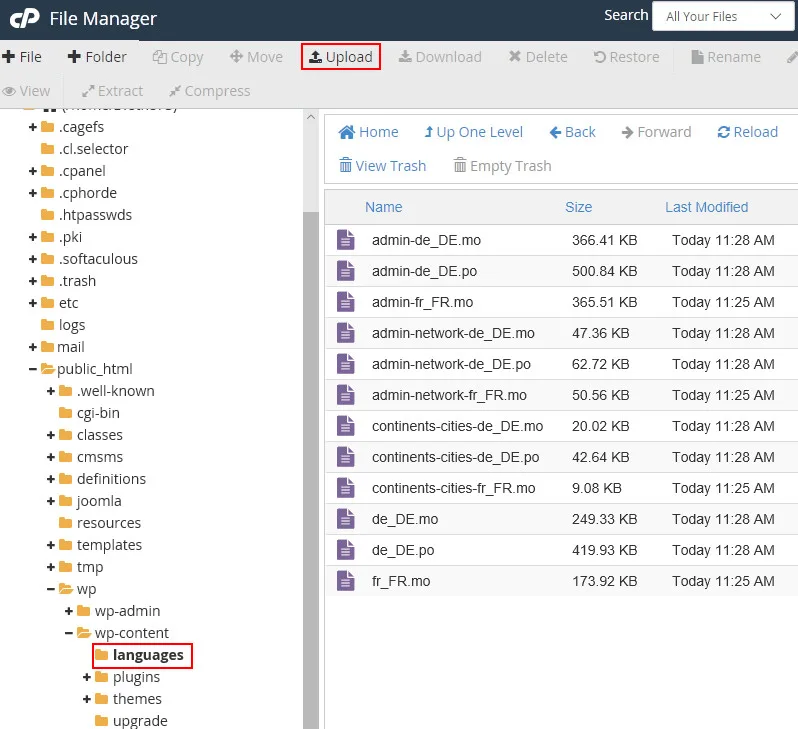This screenshot has height=729, width=798.
Task: Click the folder tree vertical scrollbar thumb
Action: coord(311,468)
